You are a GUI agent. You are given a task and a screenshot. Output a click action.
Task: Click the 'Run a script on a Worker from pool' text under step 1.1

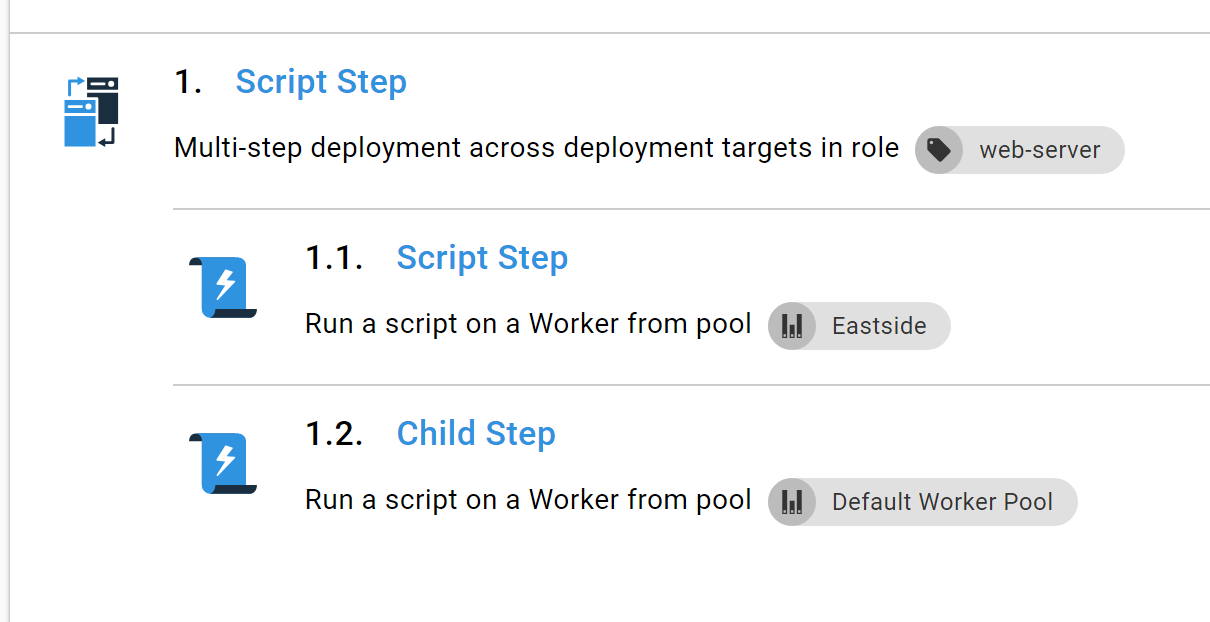click(x=528, y=324)
